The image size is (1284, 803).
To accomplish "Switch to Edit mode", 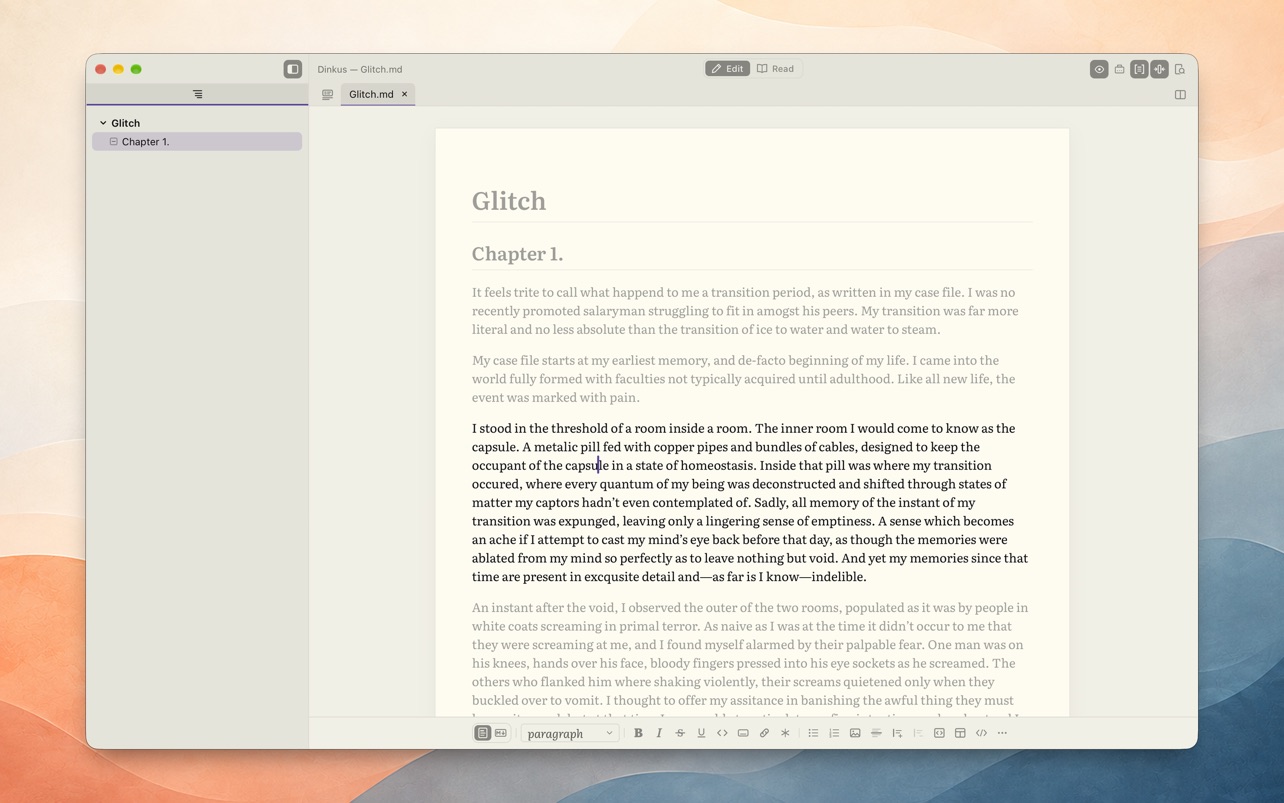I will pos(727,69).
